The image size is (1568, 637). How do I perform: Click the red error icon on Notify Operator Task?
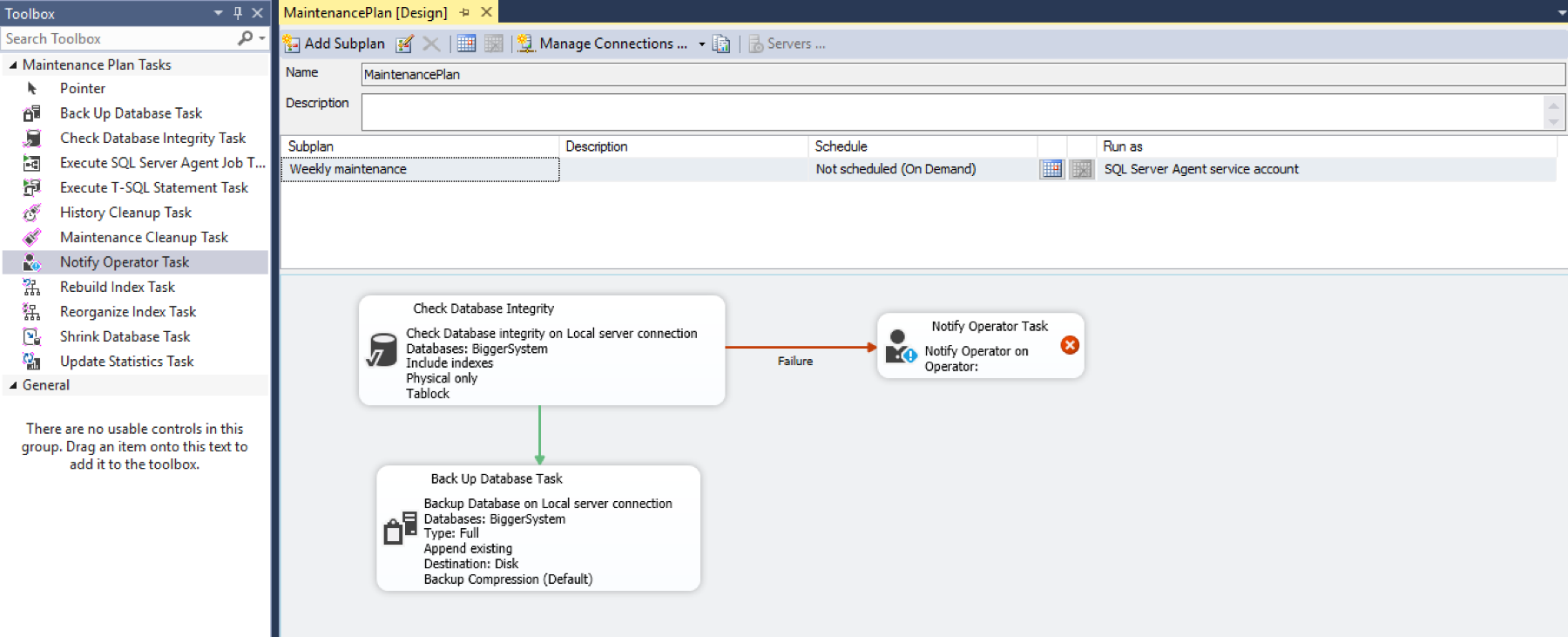click(1070, 345)
